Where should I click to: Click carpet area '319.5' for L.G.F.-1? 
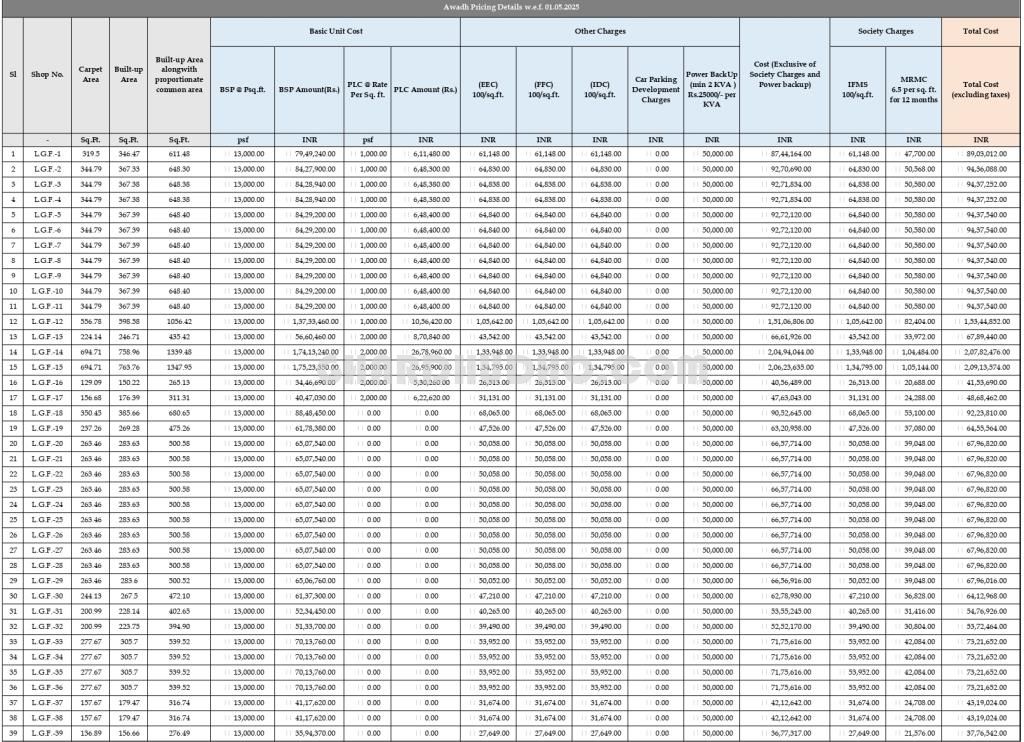click(x=90, y=154)
